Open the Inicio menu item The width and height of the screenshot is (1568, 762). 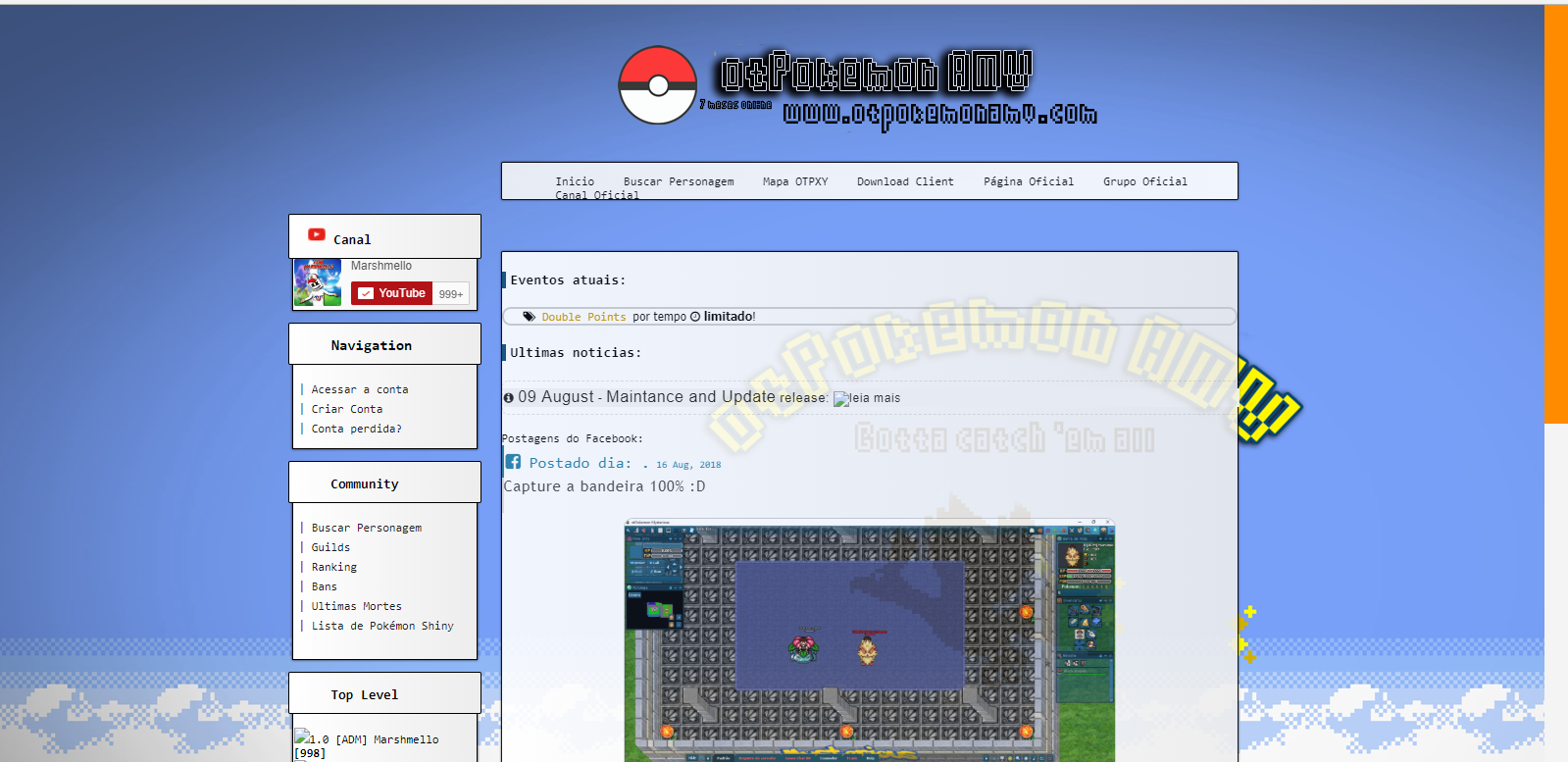click(x=575, y=181)
